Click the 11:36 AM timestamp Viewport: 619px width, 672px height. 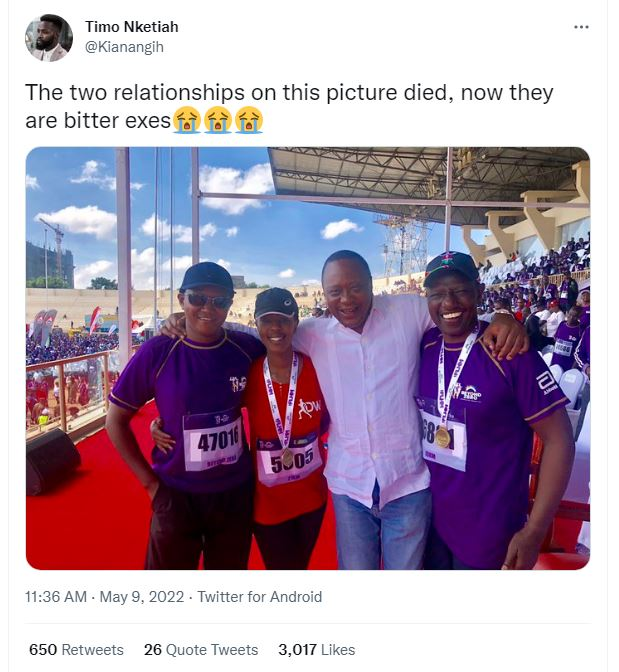(x=56, y=597)
